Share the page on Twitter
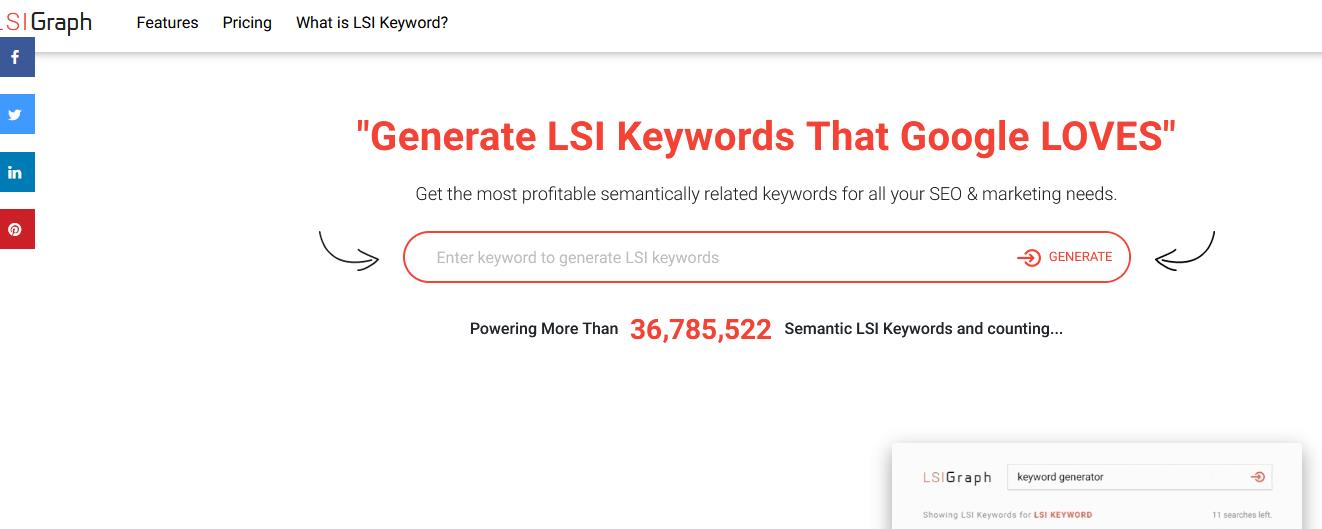1322x529 pixels. 16,114
